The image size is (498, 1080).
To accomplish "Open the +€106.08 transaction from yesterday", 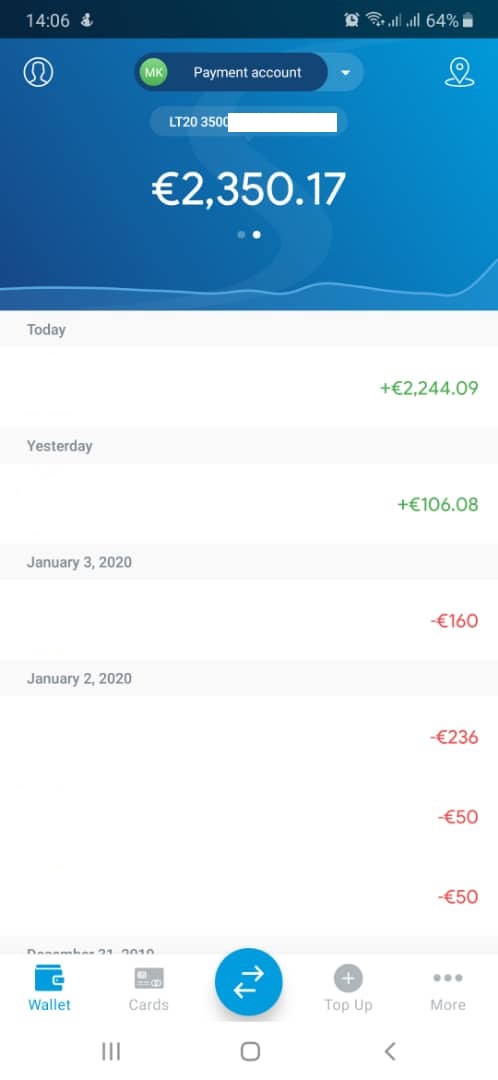I will [x=249, y=503].
